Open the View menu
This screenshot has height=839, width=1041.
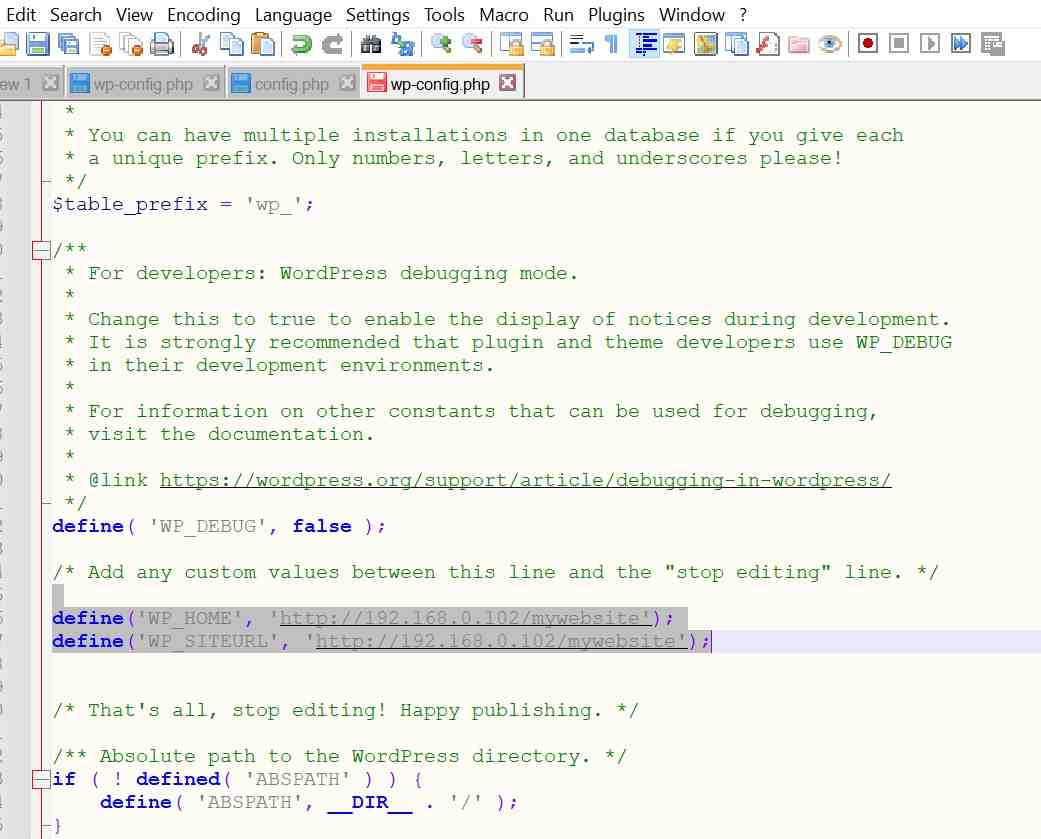[134, 14]
